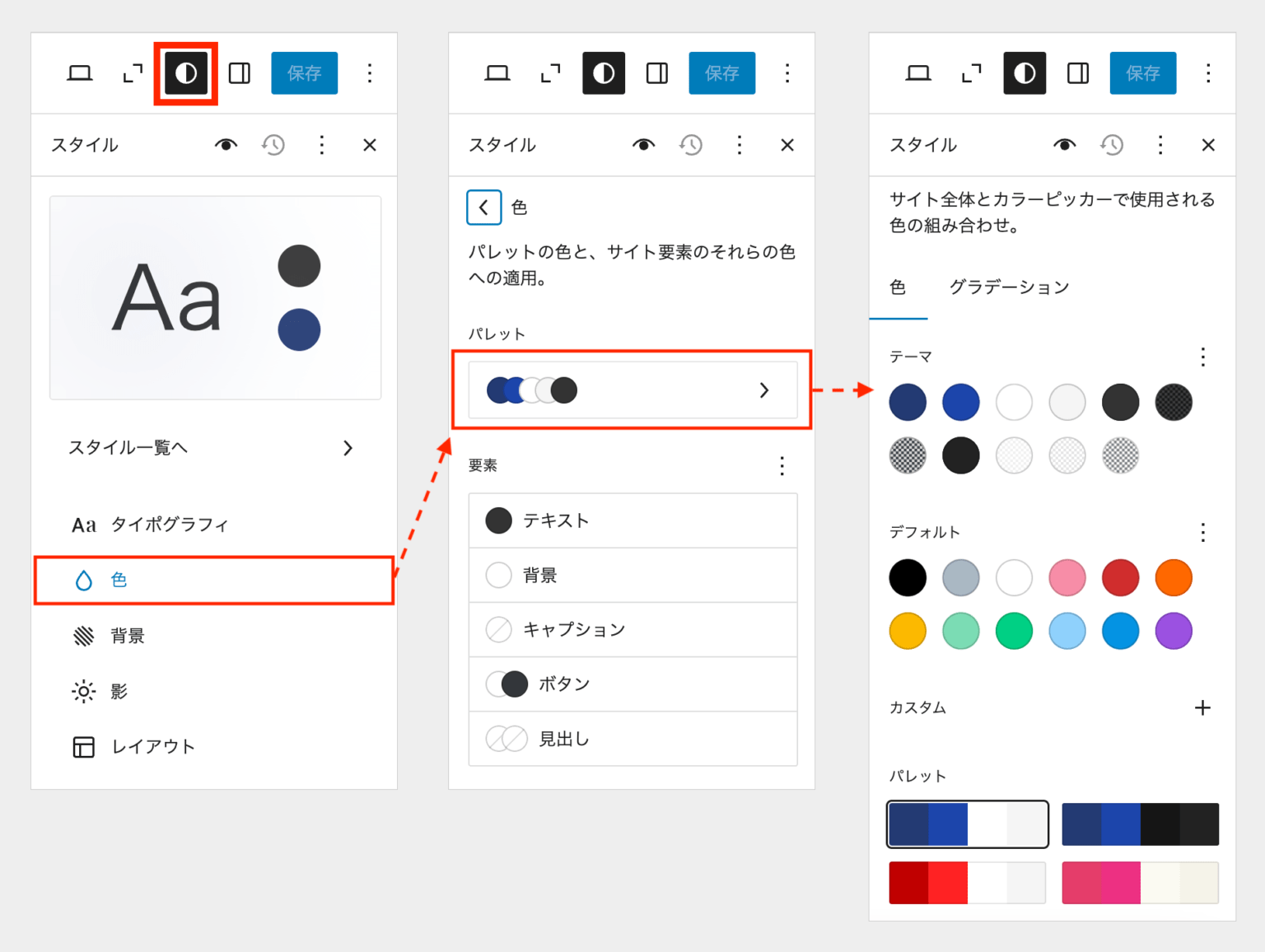
Task: Select the Styles (half-circle) icon in toolbar
Action: pos(185,72)
